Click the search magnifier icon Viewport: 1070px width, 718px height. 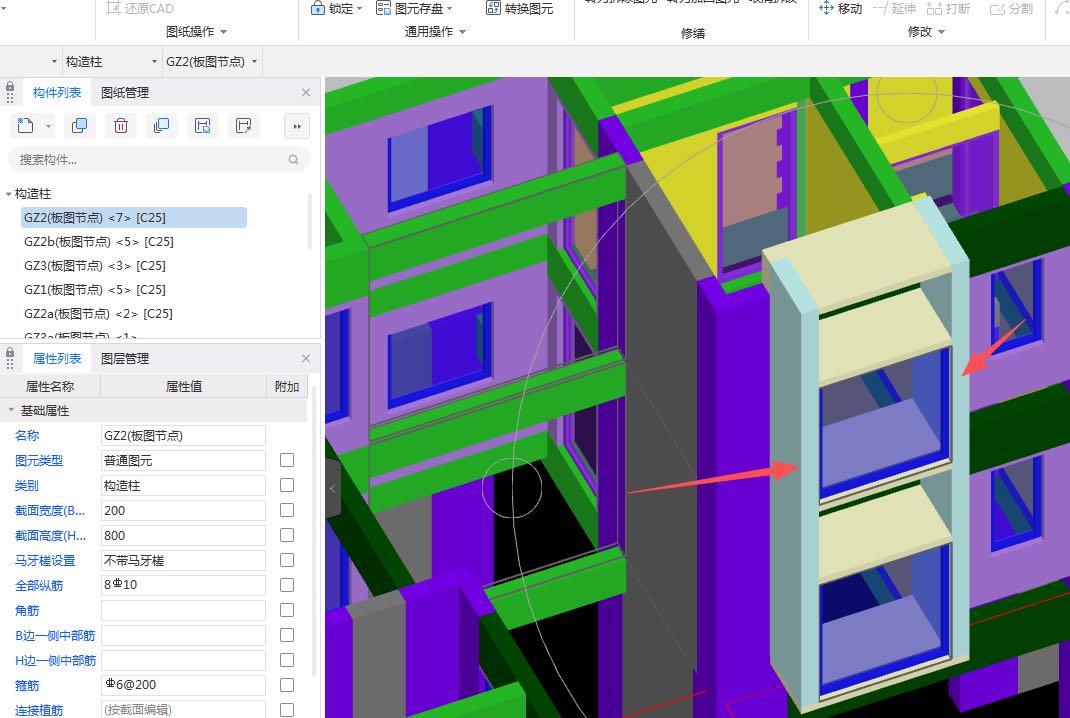[x=293, y=160]
